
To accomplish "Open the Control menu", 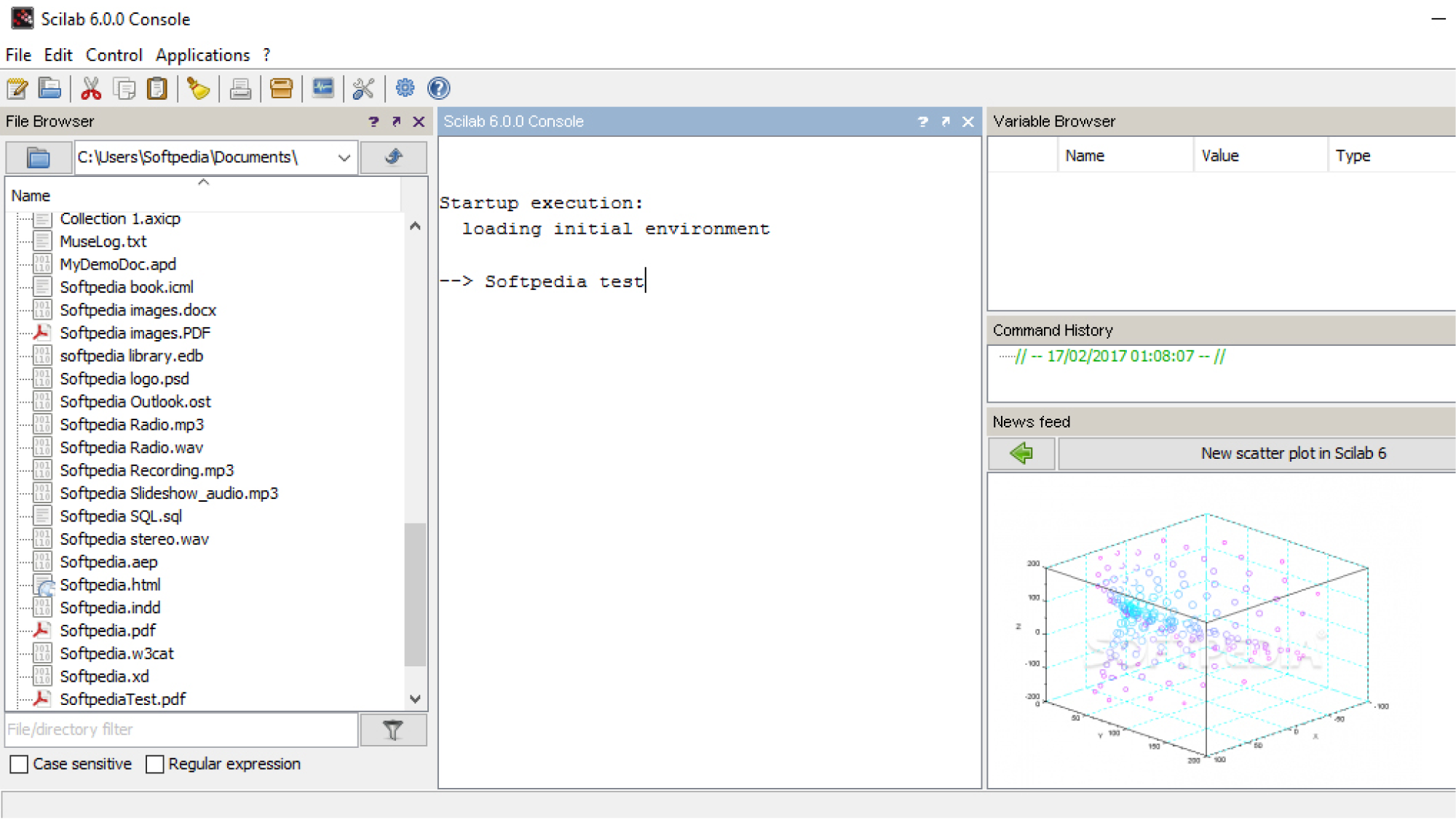I will pos(114,55).
